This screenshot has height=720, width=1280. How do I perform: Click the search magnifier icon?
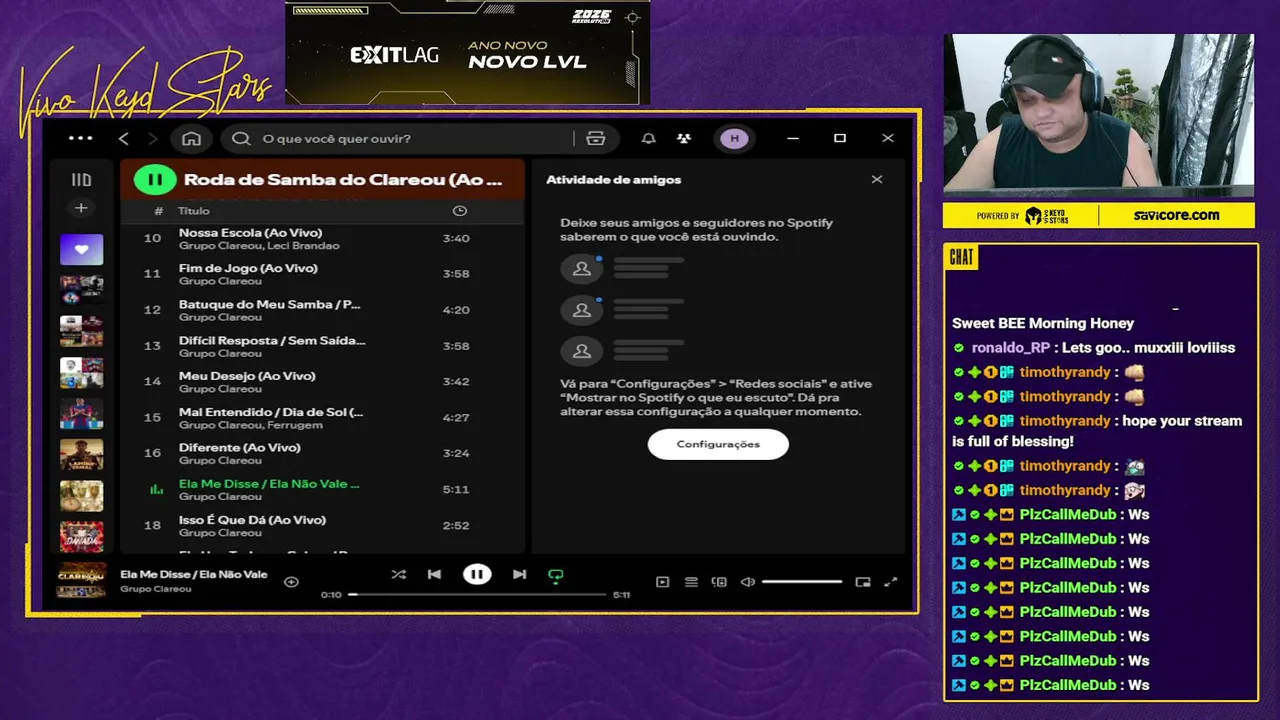(241, 138)
